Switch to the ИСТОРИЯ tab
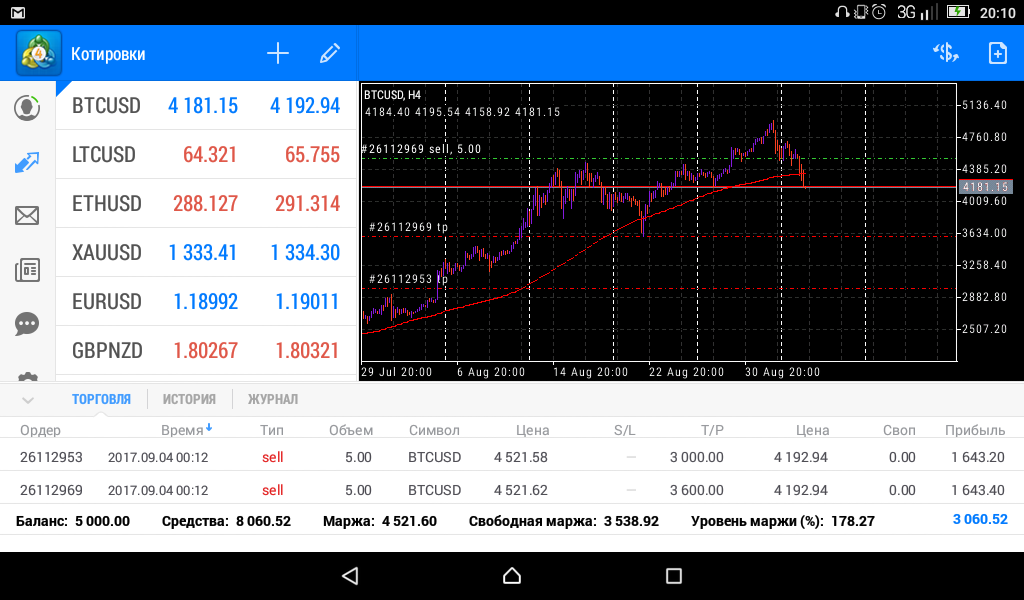 click(x=189, y=399)
